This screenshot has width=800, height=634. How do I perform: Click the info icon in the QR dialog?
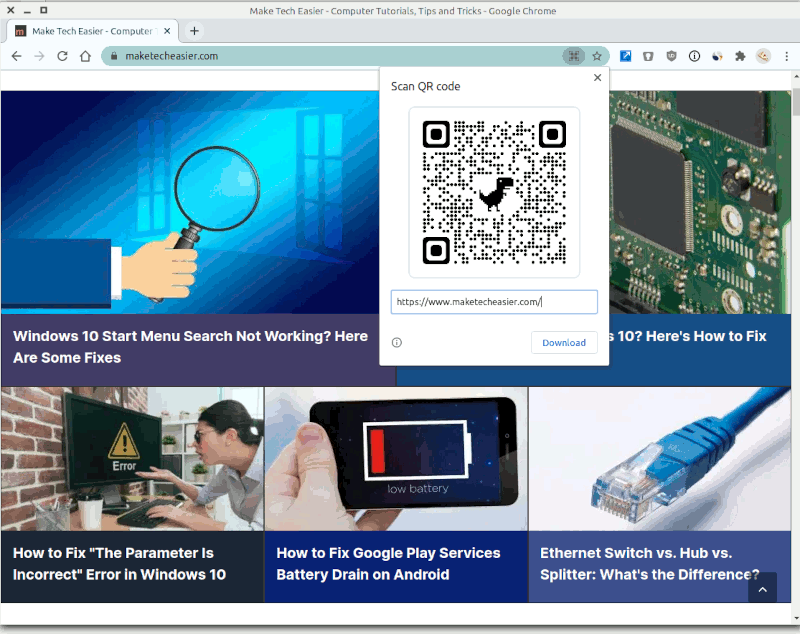tap(396, 342)
